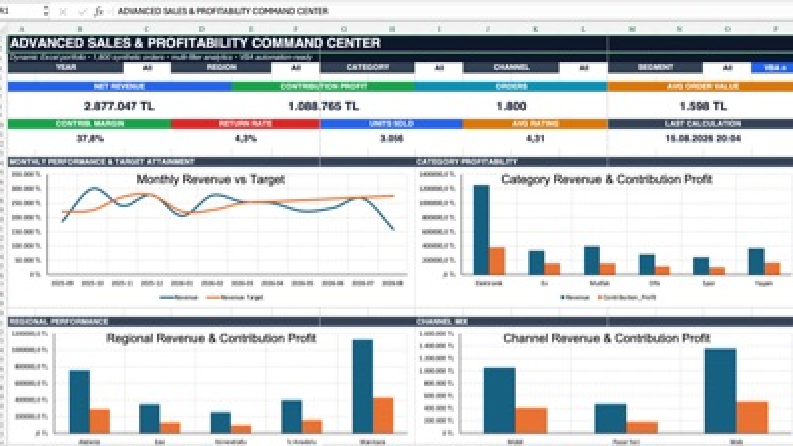Image resolution: width=793 pixels, height=446 pixels.
Task: Select the LAST CALCULATION header cell
Action: click(702, 124)
